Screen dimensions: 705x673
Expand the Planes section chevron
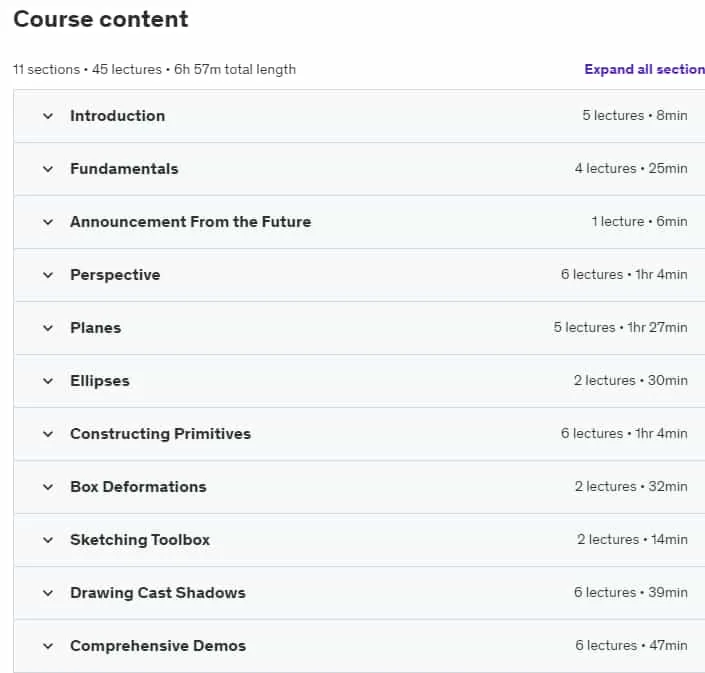coord(48,328)
